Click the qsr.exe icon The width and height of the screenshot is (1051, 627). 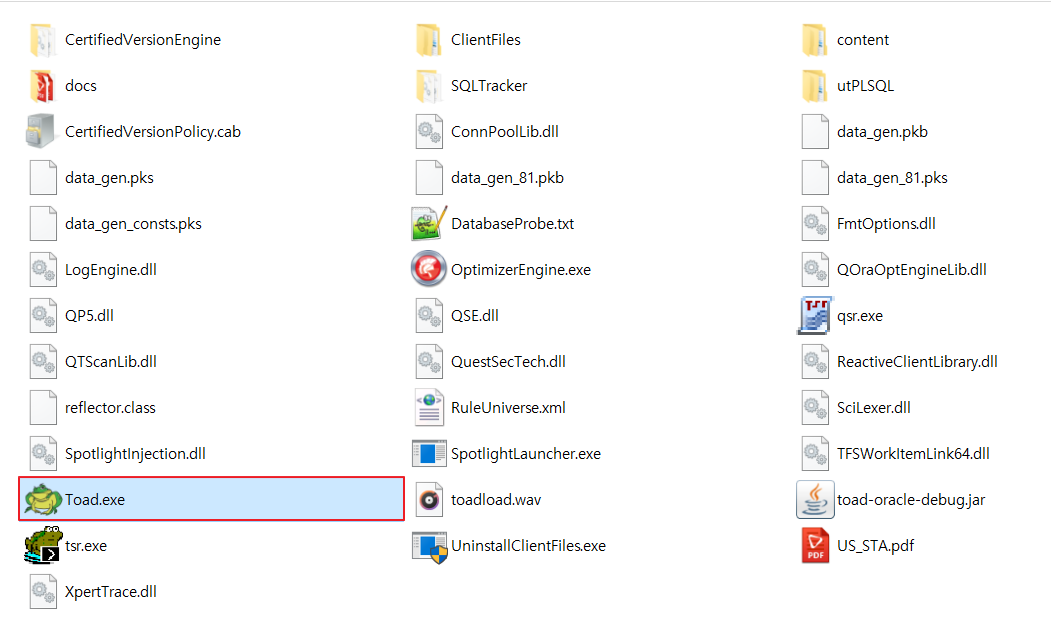point(815,315)
